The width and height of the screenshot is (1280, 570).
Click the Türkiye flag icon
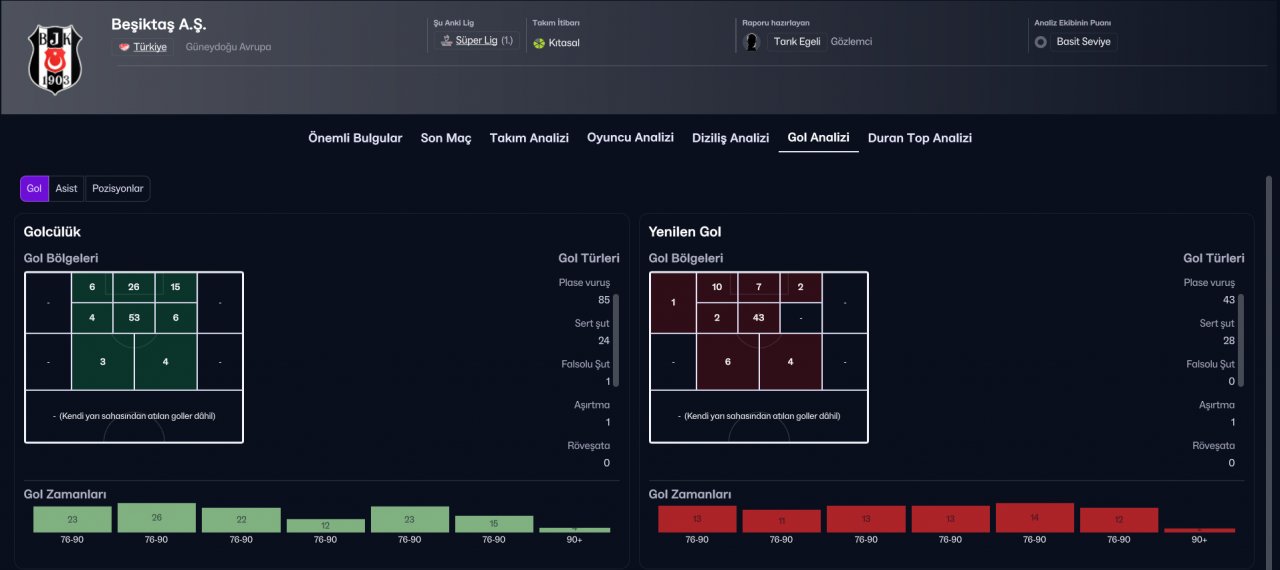click(x=124, y=47)
